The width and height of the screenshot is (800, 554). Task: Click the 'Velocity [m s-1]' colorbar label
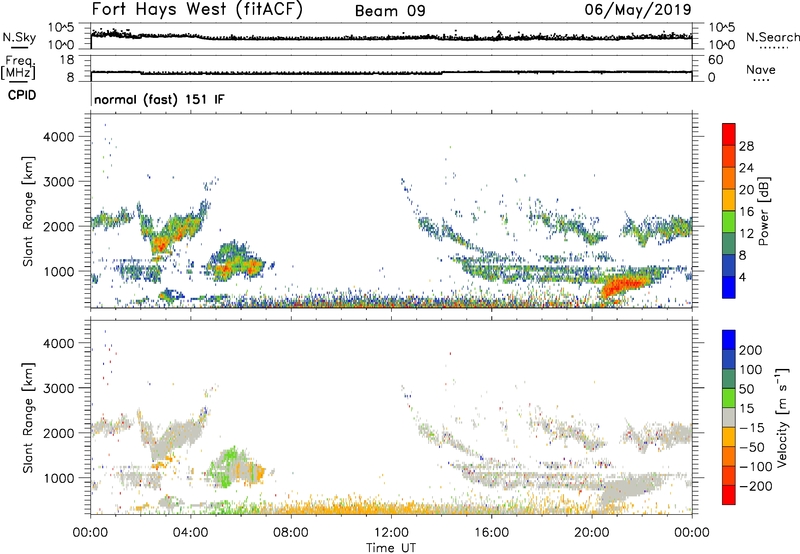[781, 417]
